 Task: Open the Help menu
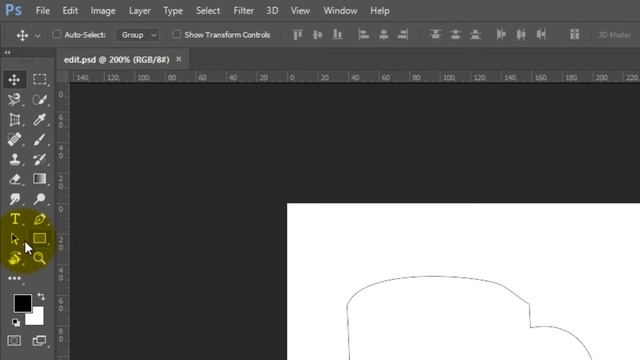click(x=380, y=11)
